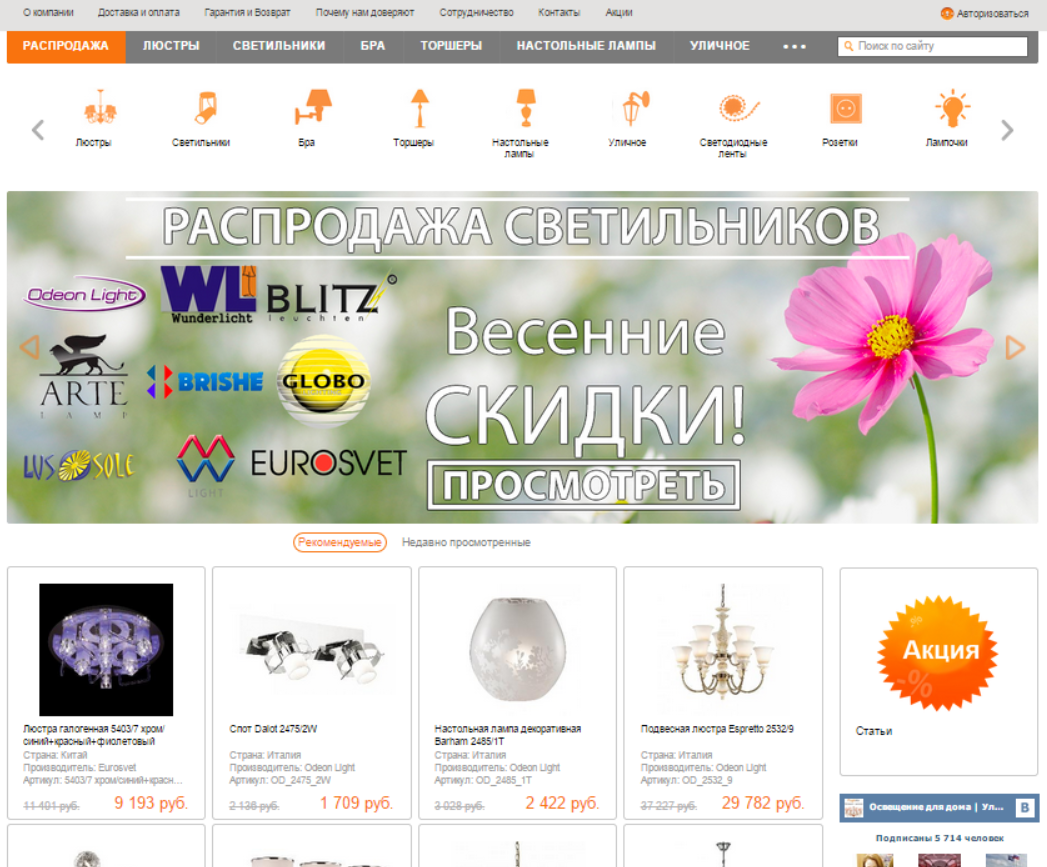Open the РАСПРОДАЖА menu tab

click(65, 46)
